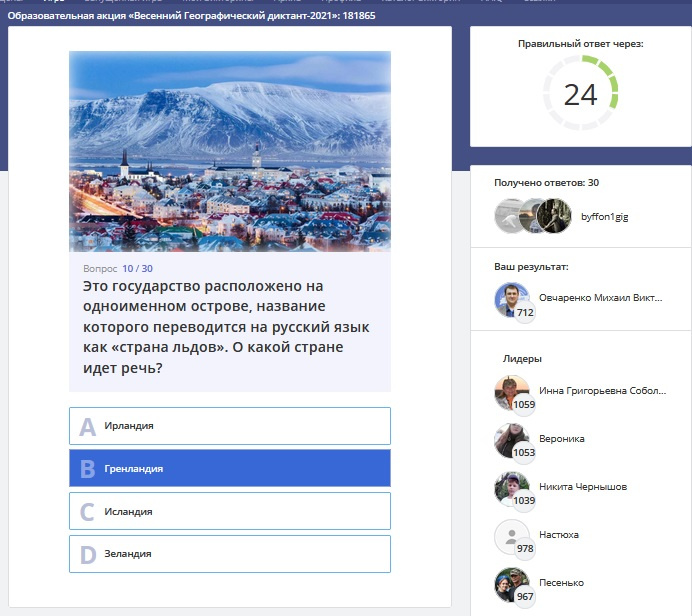Click the byffon1gig respondent avatar
Image resolution: width=692 pixels, height=616 pixels.
[x=554, y=216]
